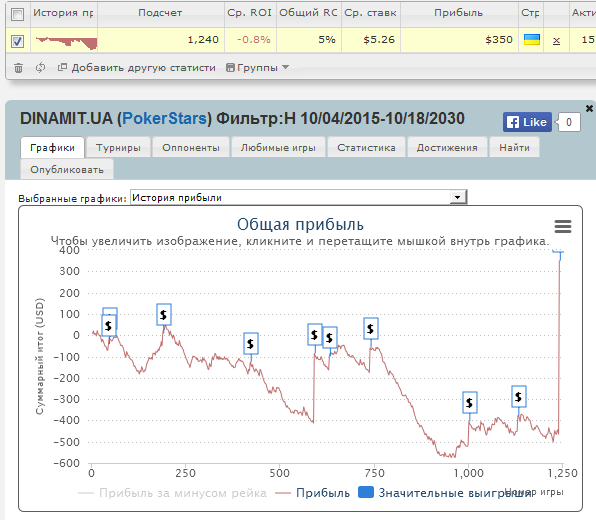Uncheck the DINAMIT.UA row checkbox
This screenshot has width=596, height=520.
(17, 41)
